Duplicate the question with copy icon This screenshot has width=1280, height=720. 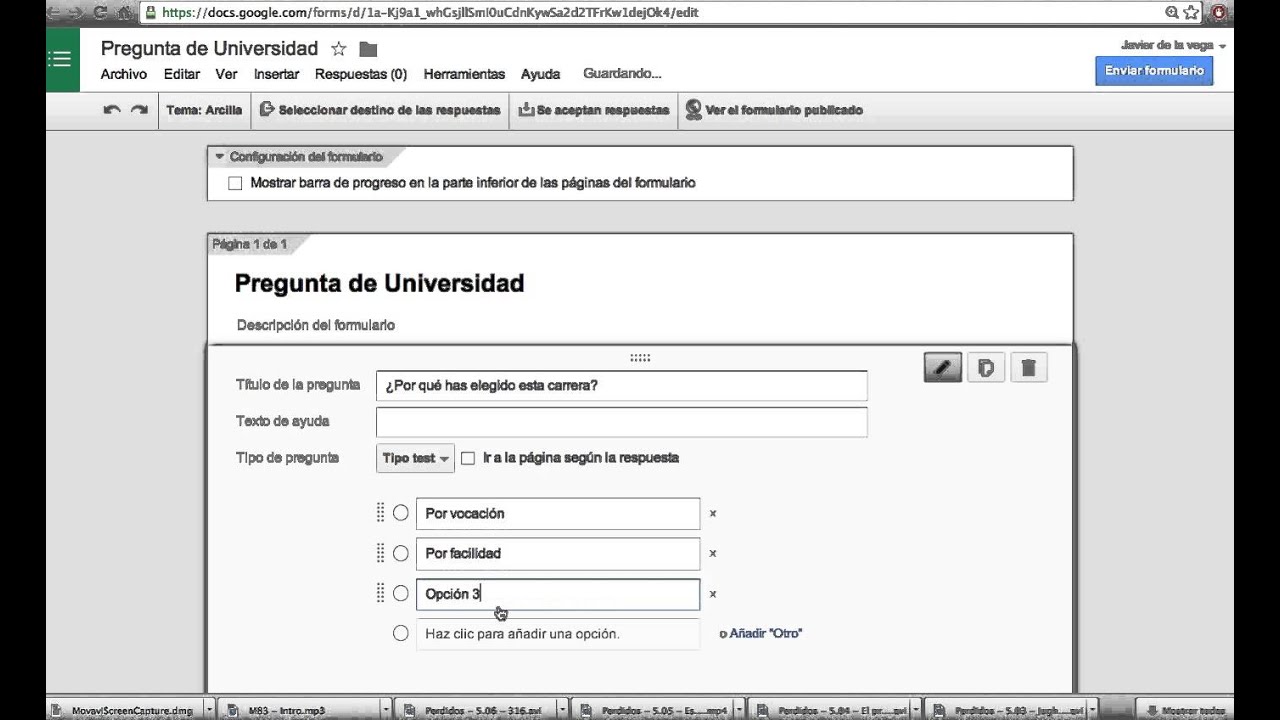point(986,368)
